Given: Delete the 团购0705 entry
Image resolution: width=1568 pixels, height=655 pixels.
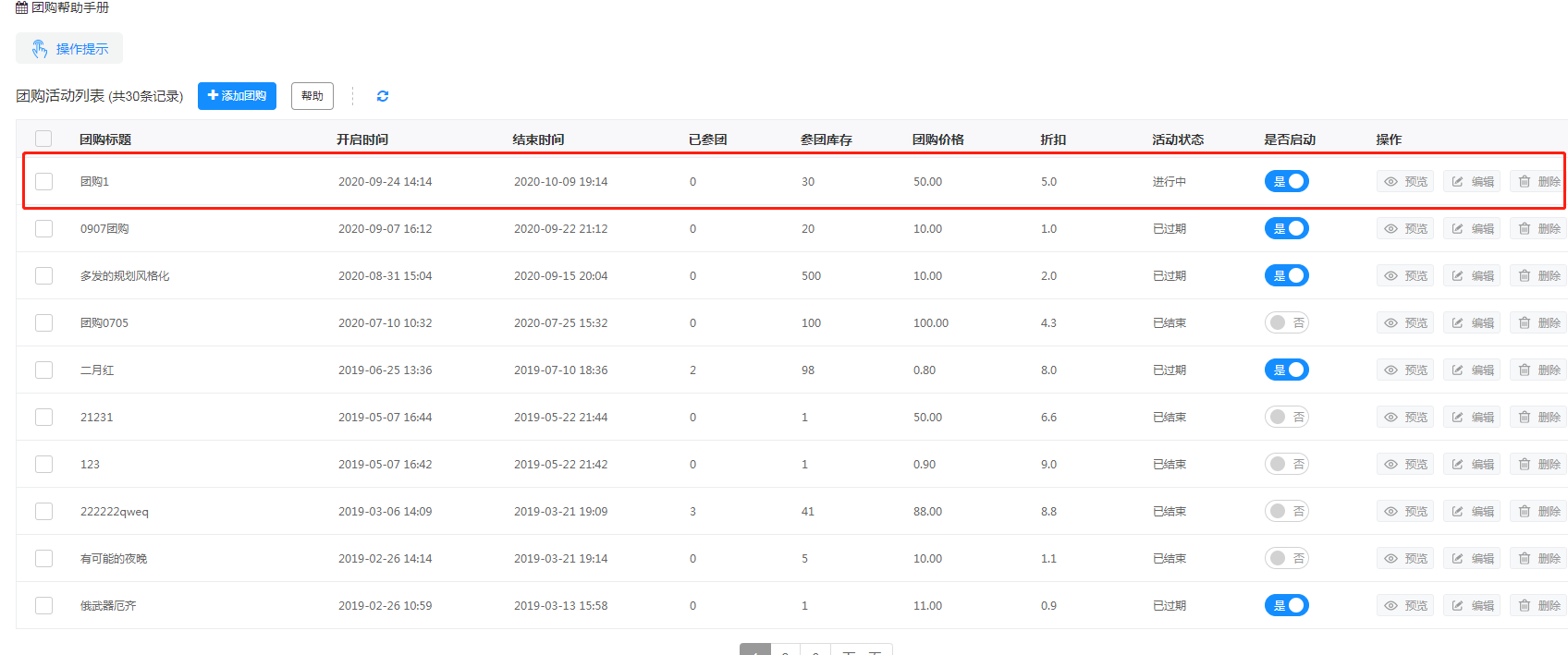Looking at the screenshot, I should pyautogui.click(x=1538, y=323).
